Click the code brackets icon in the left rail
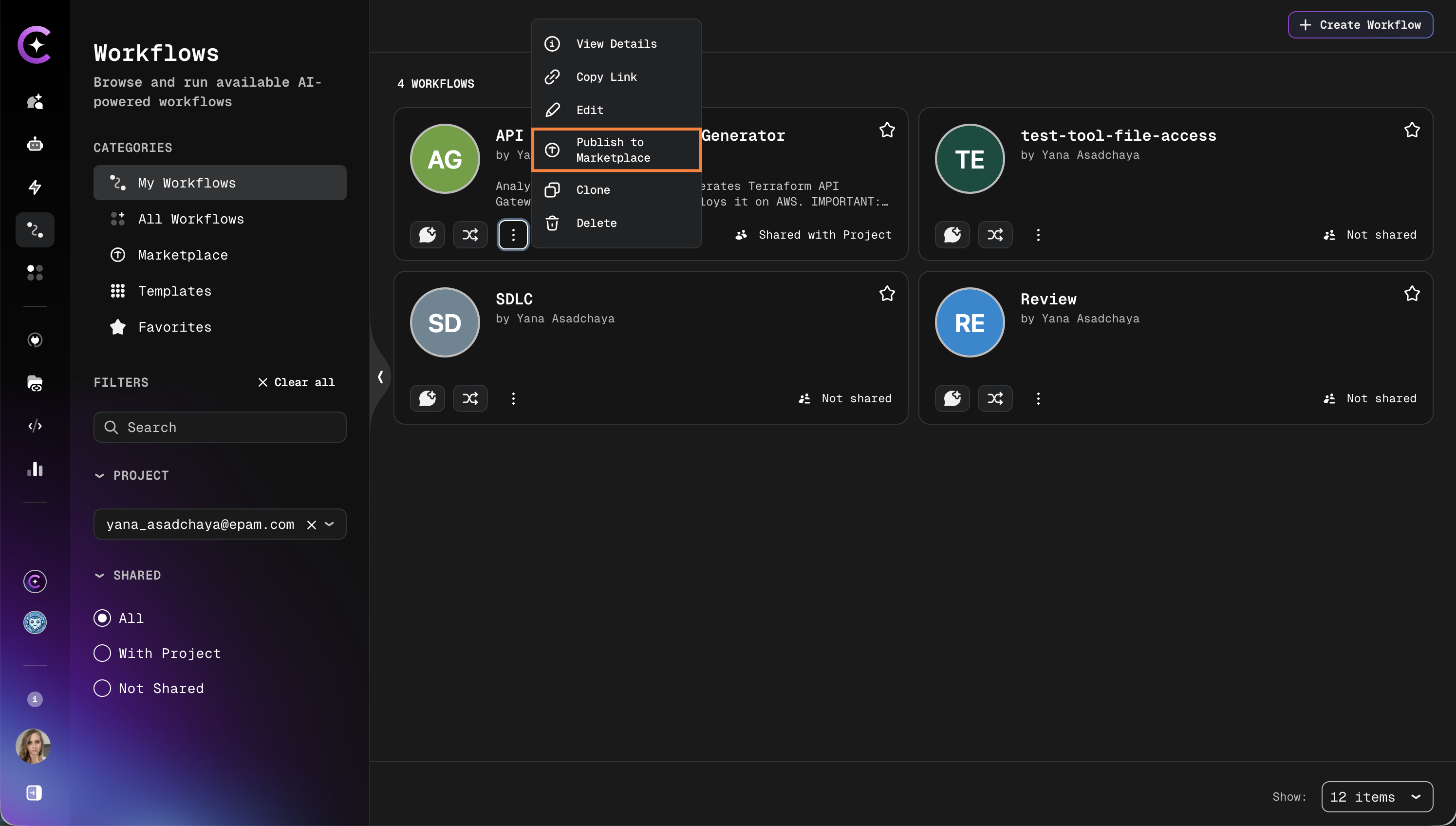This screenshot has width=1456, height=826. click(x=35, y=426)
